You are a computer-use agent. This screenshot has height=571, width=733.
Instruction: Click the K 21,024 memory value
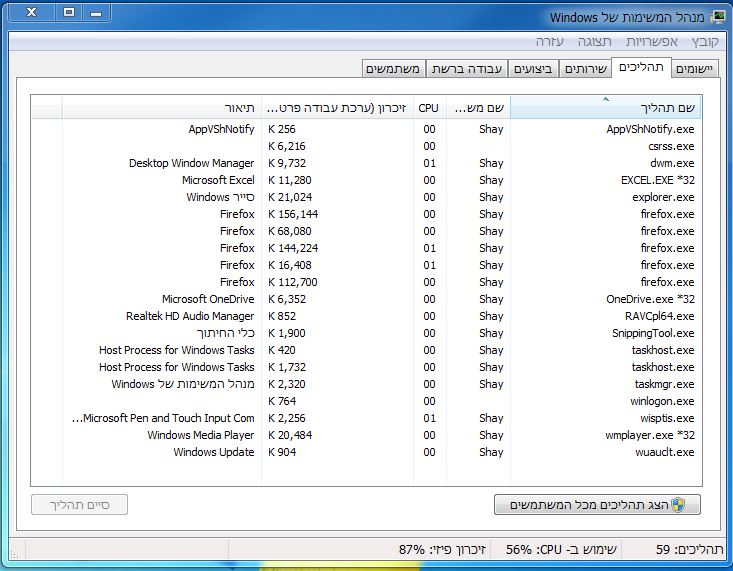click(x=290, y=197)
